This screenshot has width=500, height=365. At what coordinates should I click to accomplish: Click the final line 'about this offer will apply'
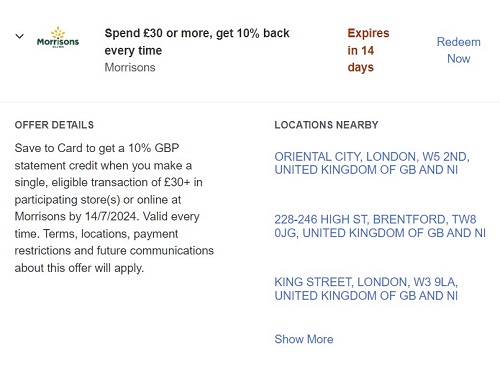[79, 268]
